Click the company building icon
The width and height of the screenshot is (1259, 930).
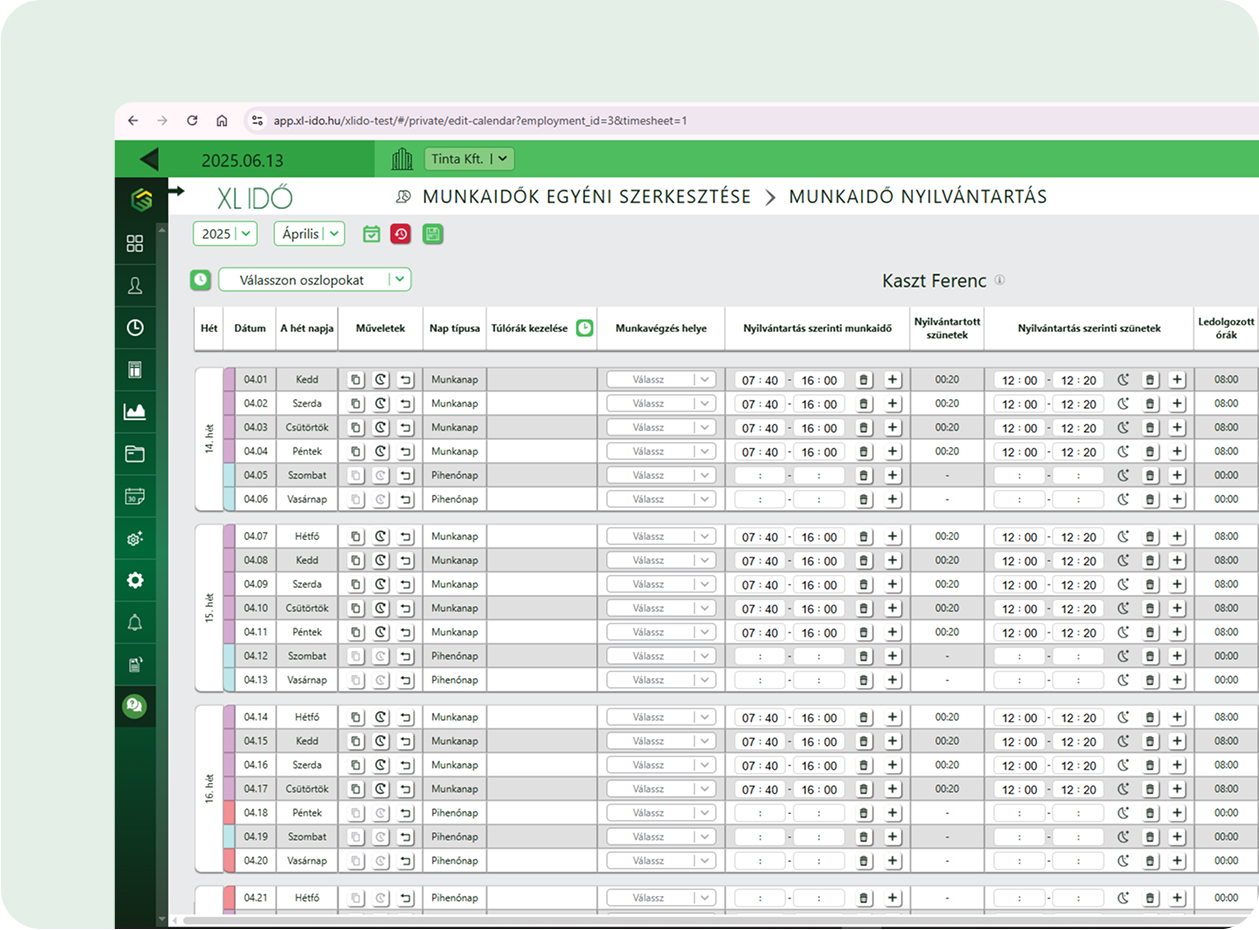(x=401, y=158)
